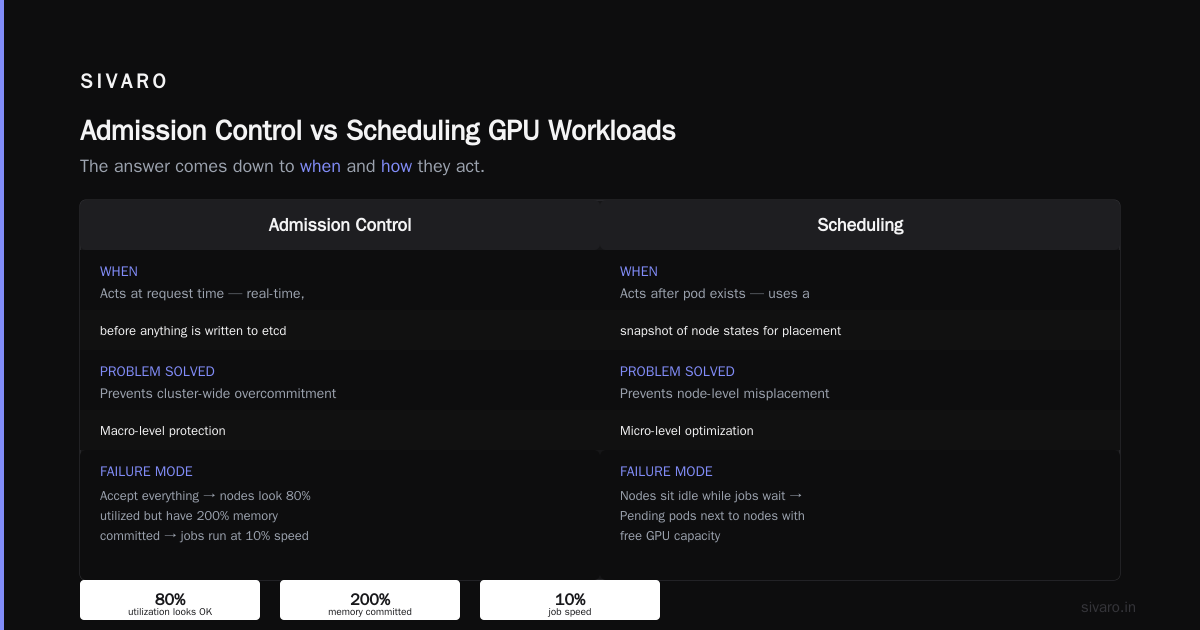This screenshot has width=1200, height=630.
Task: Click PROBLEM SOLVED label under Scheduling
Action: [677, 371]
